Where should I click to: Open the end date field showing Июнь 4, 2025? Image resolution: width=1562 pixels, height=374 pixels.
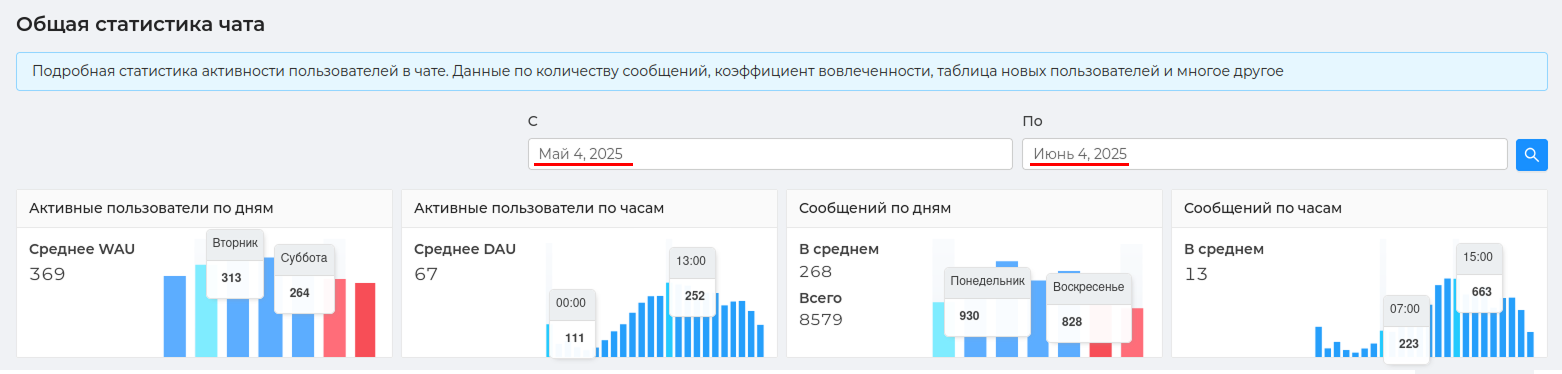tap(1264, 154)
